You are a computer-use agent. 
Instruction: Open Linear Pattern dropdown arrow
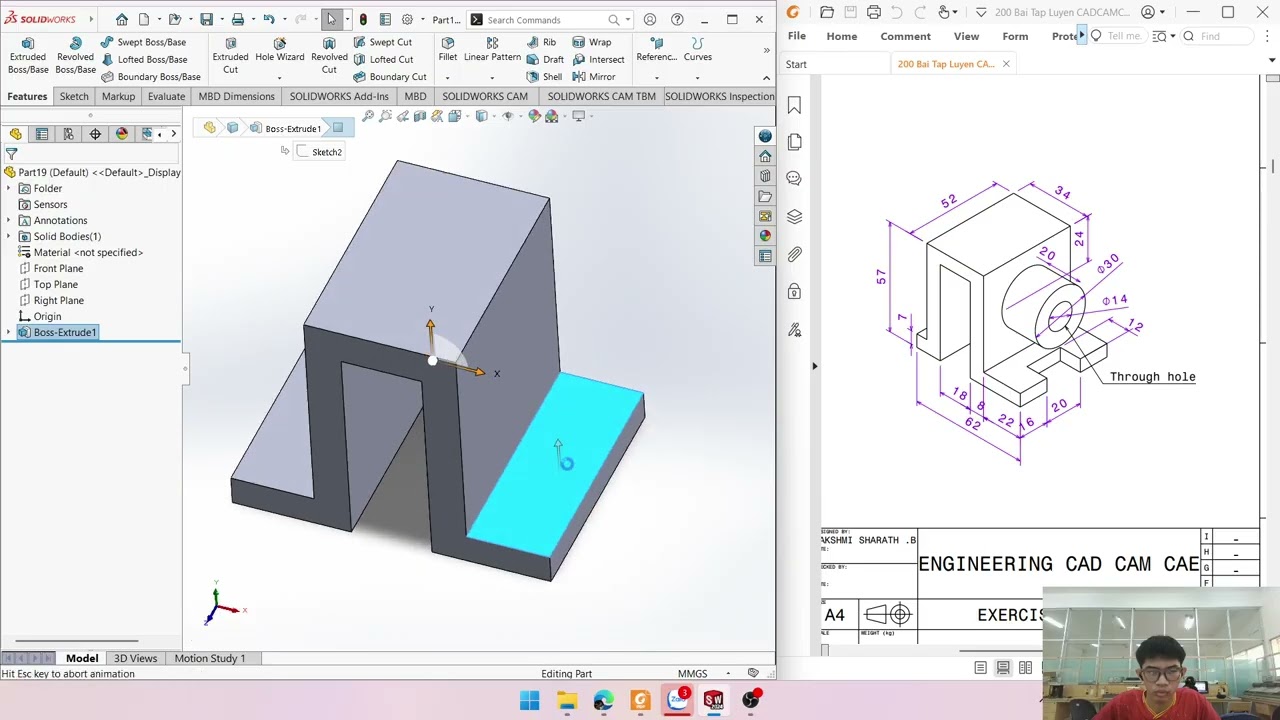492,77
